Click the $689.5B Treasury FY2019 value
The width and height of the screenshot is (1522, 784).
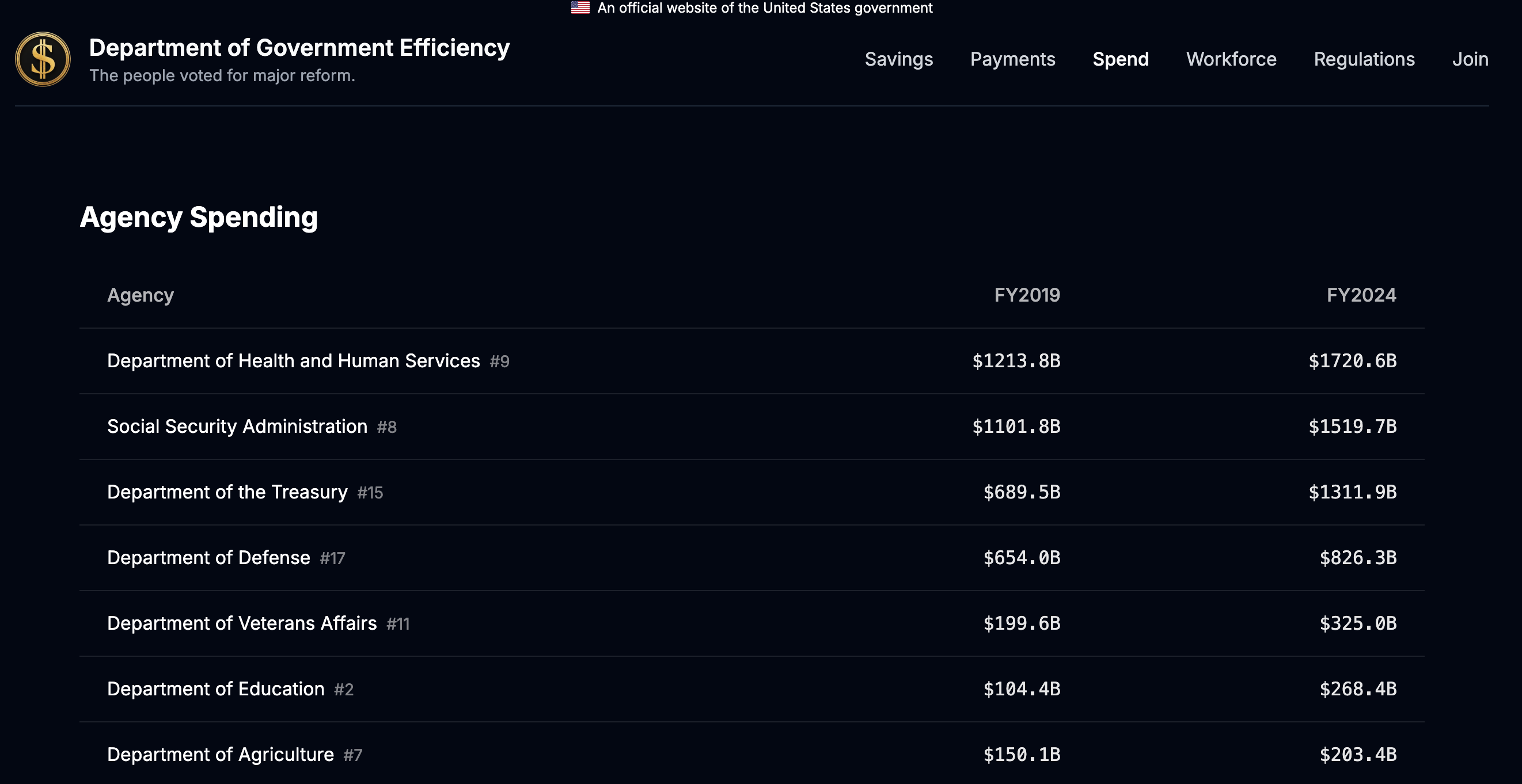coord(1022,492)
